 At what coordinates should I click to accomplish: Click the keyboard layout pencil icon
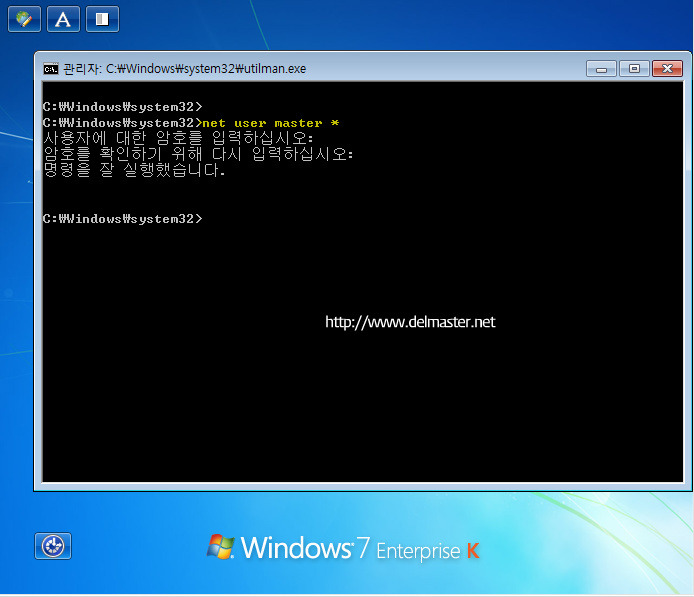click(24, 19)
